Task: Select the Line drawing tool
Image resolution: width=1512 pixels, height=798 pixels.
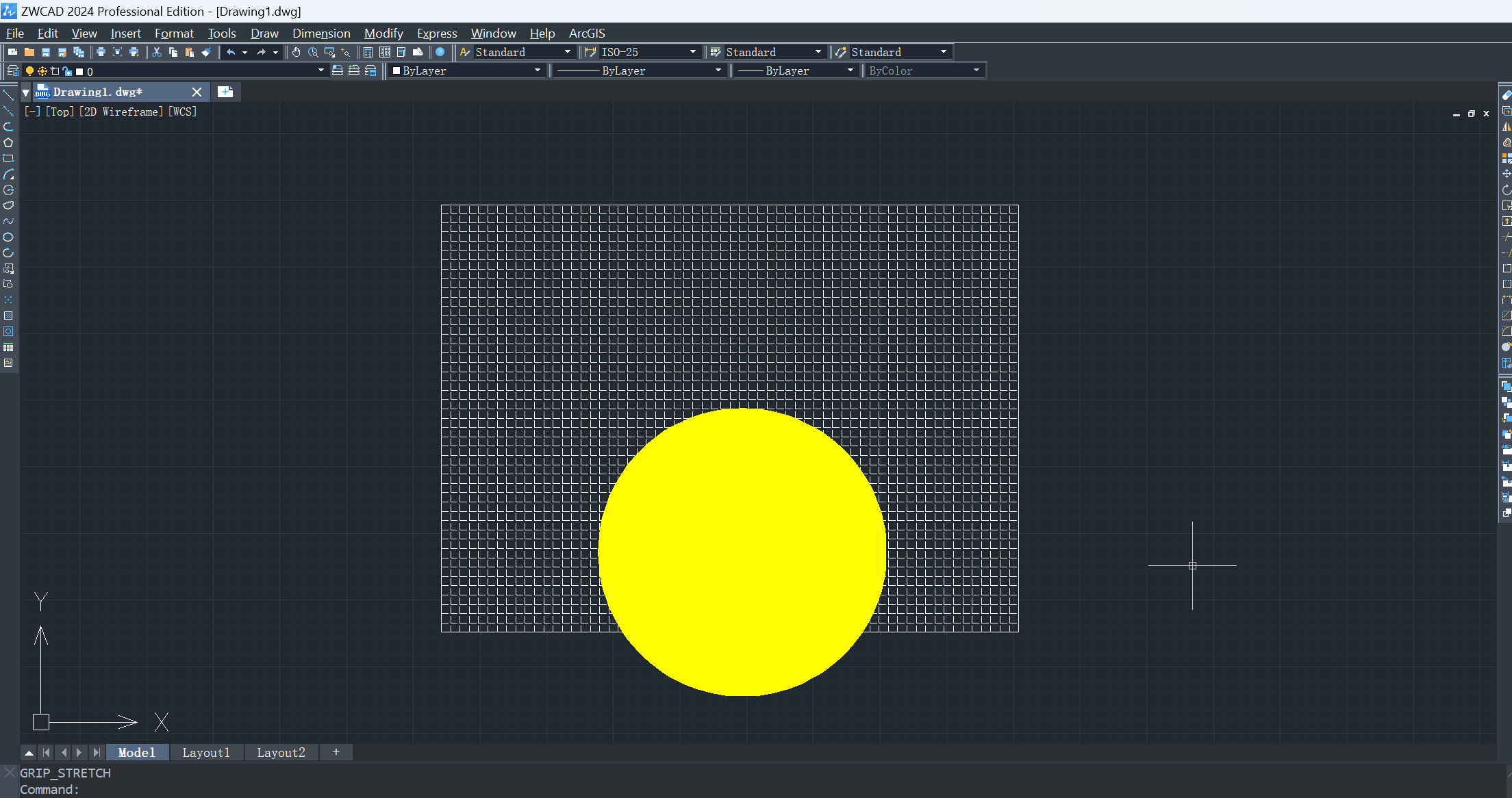Action: point(8,95)
